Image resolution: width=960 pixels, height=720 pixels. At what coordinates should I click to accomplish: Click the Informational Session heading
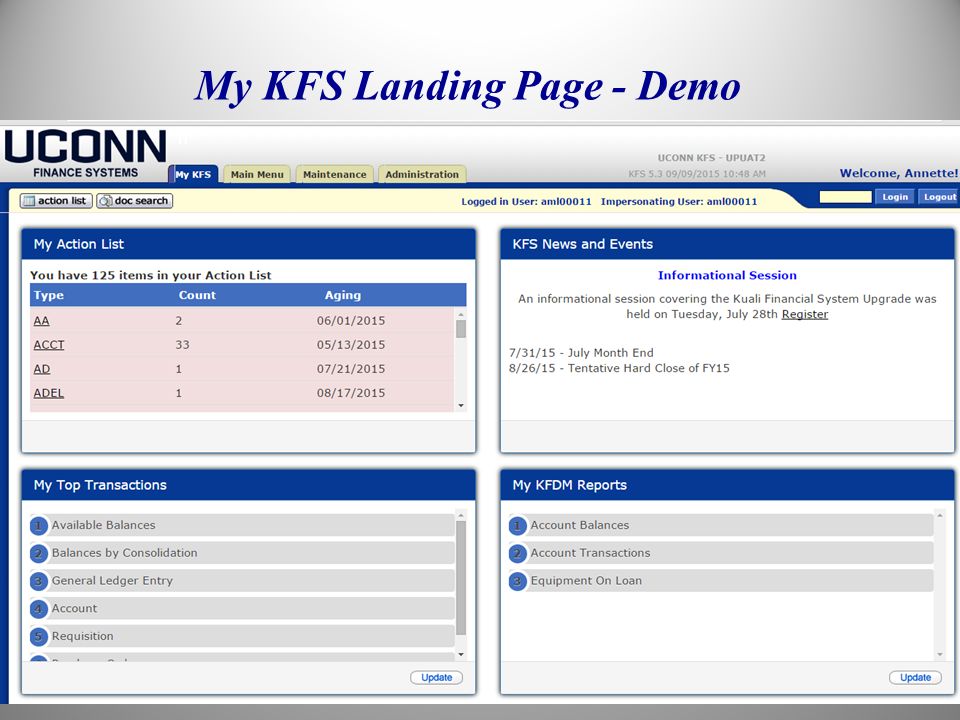tap(727, 276)
